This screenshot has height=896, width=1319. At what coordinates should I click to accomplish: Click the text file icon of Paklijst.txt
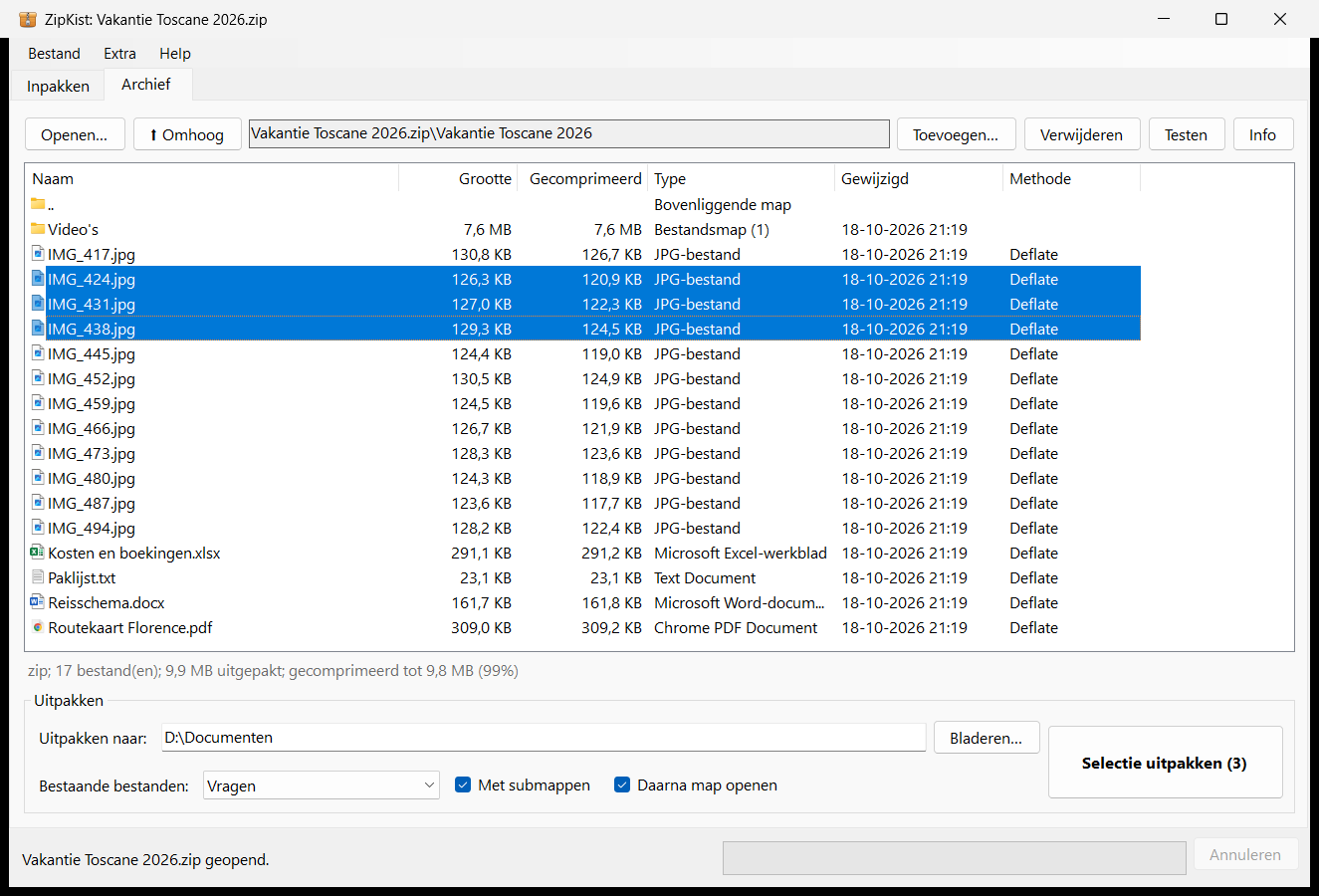click(38, 577)
